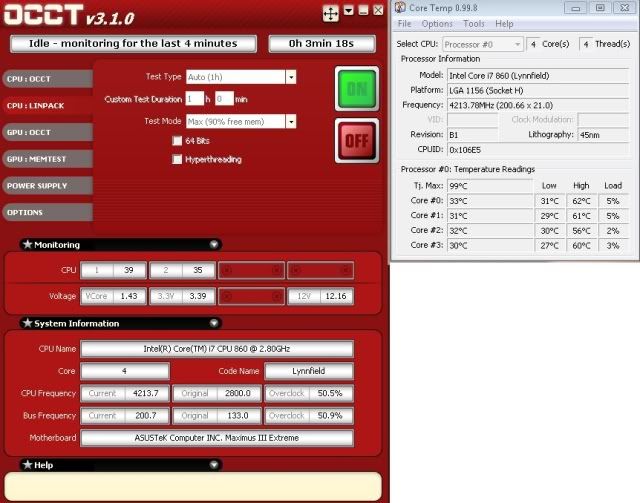
Task: Toggle the Hyperthreading checkbox
Action: pyautogui.click(x=177, y=159)
